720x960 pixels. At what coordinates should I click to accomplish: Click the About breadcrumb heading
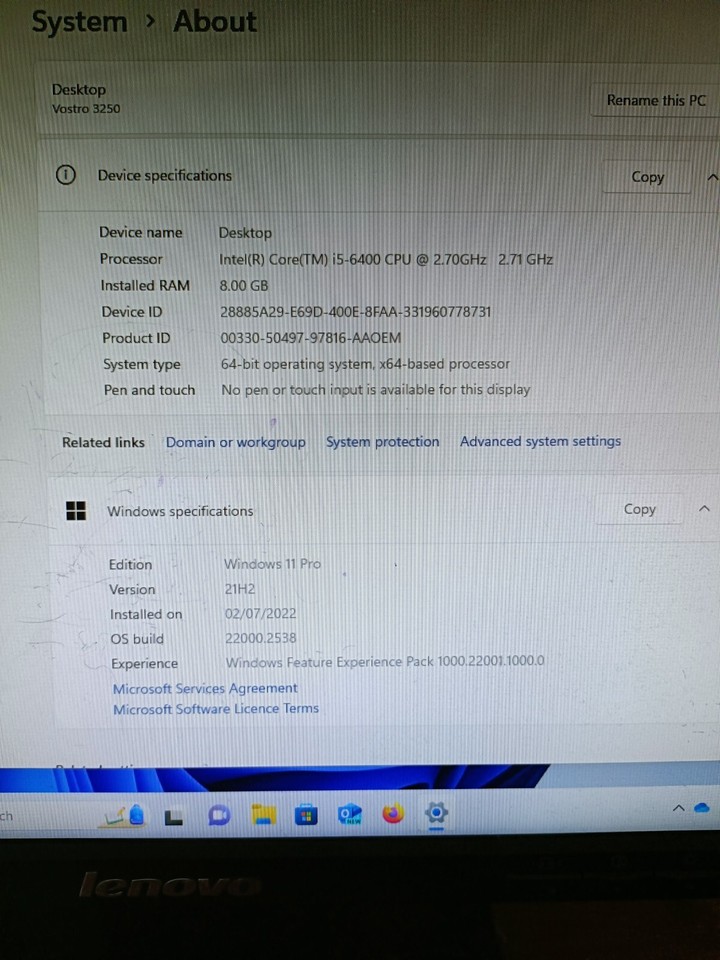click(215, 21)
